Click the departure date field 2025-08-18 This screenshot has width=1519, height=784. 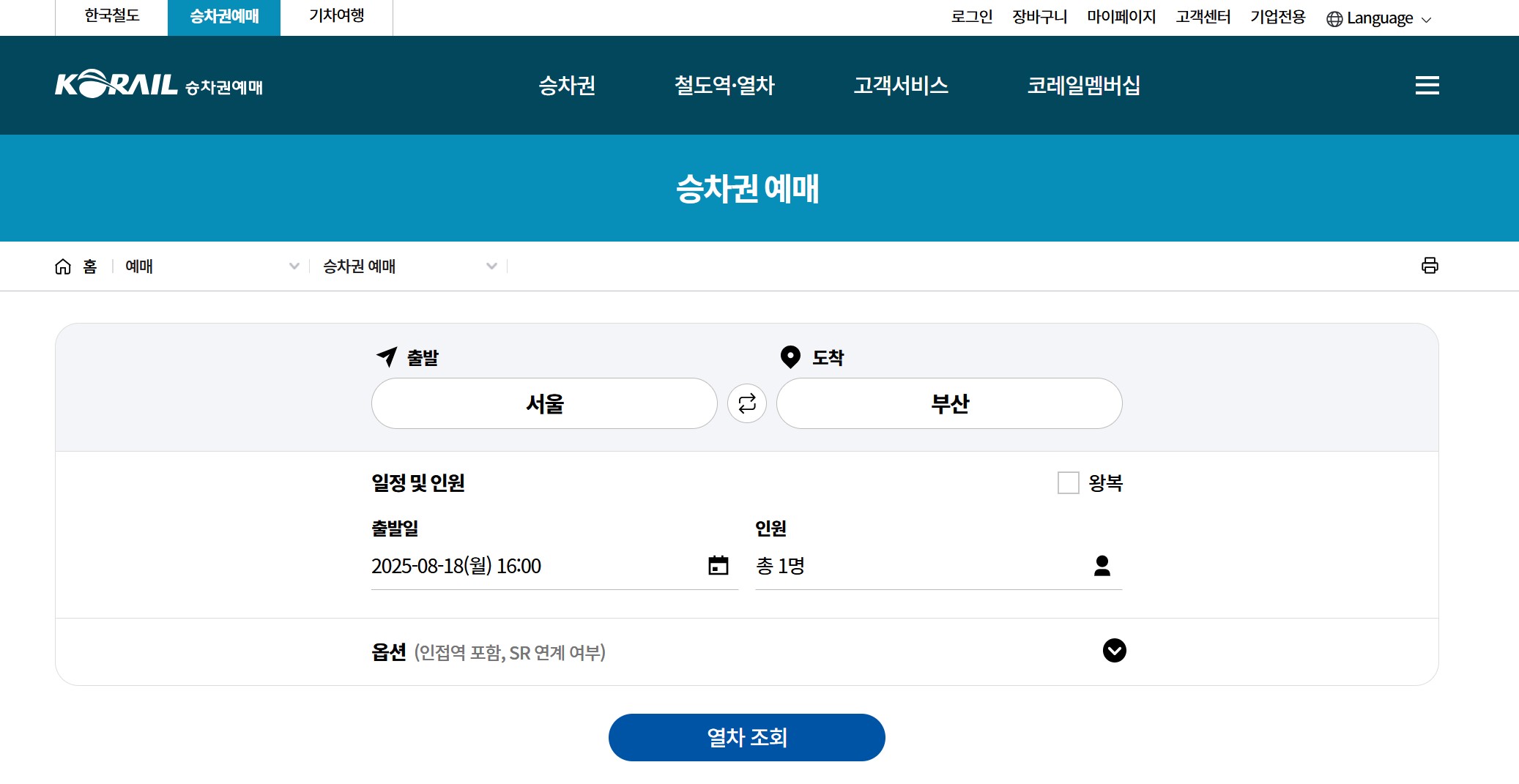[x=554, y=566]
